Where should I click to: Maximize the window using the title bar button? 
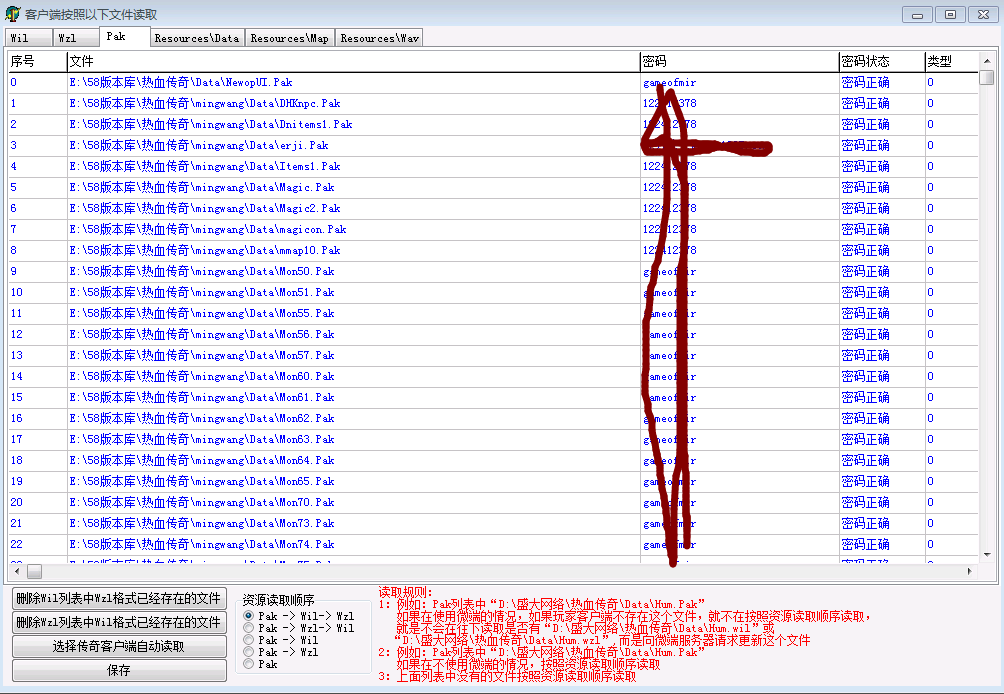(x=950, y=14)
